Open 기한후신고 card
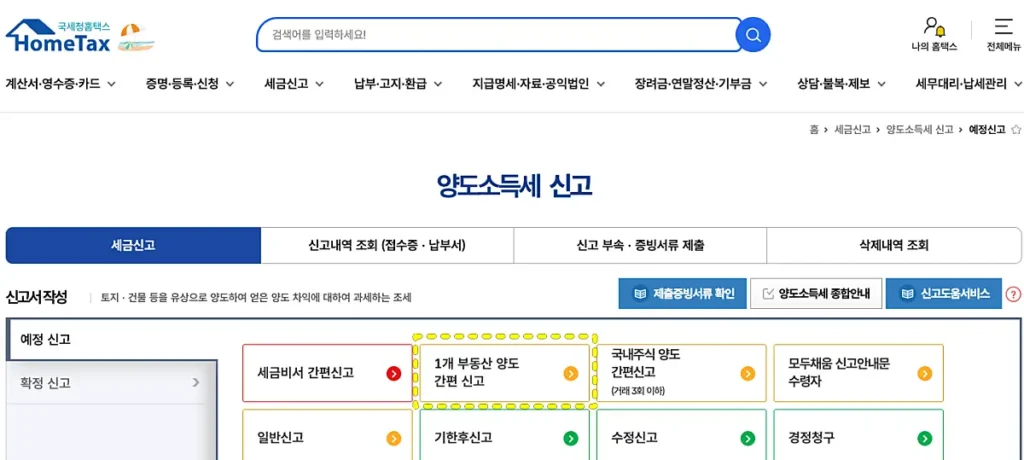Image resolution: width=1024 pixels, height=460 pixels. pos(504,435)
